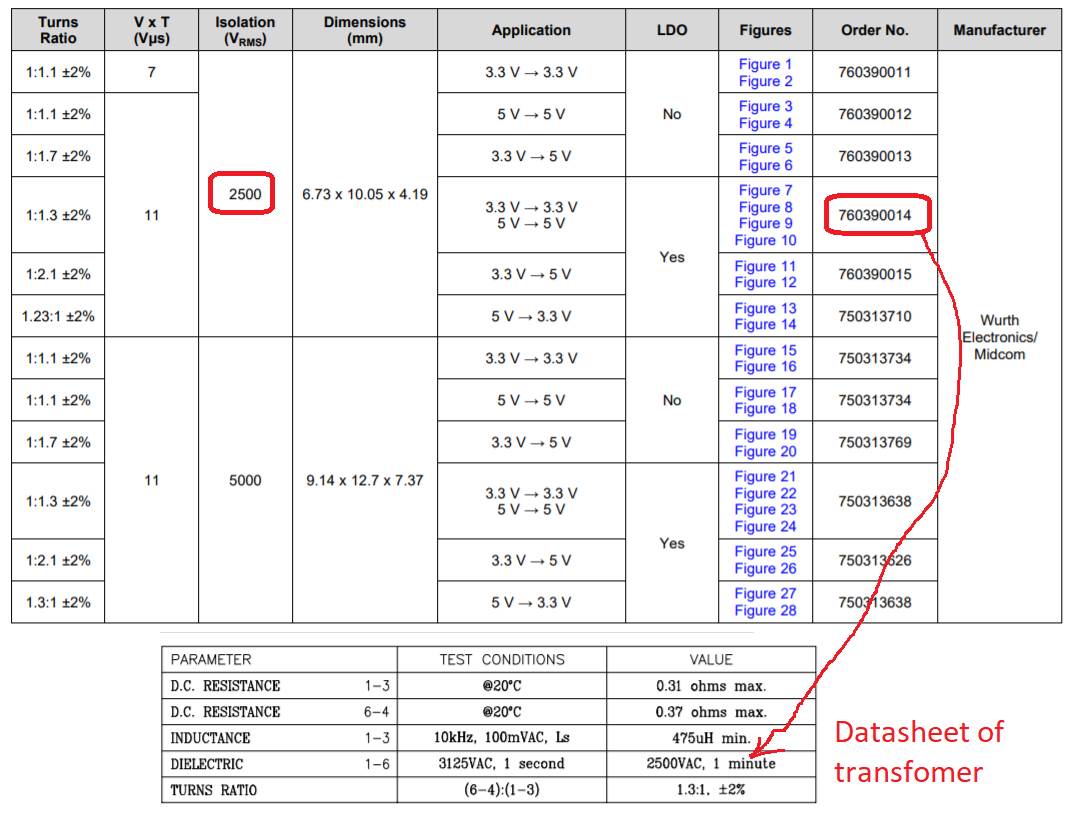Jump to Figure 21

click(x=765, y=476)
